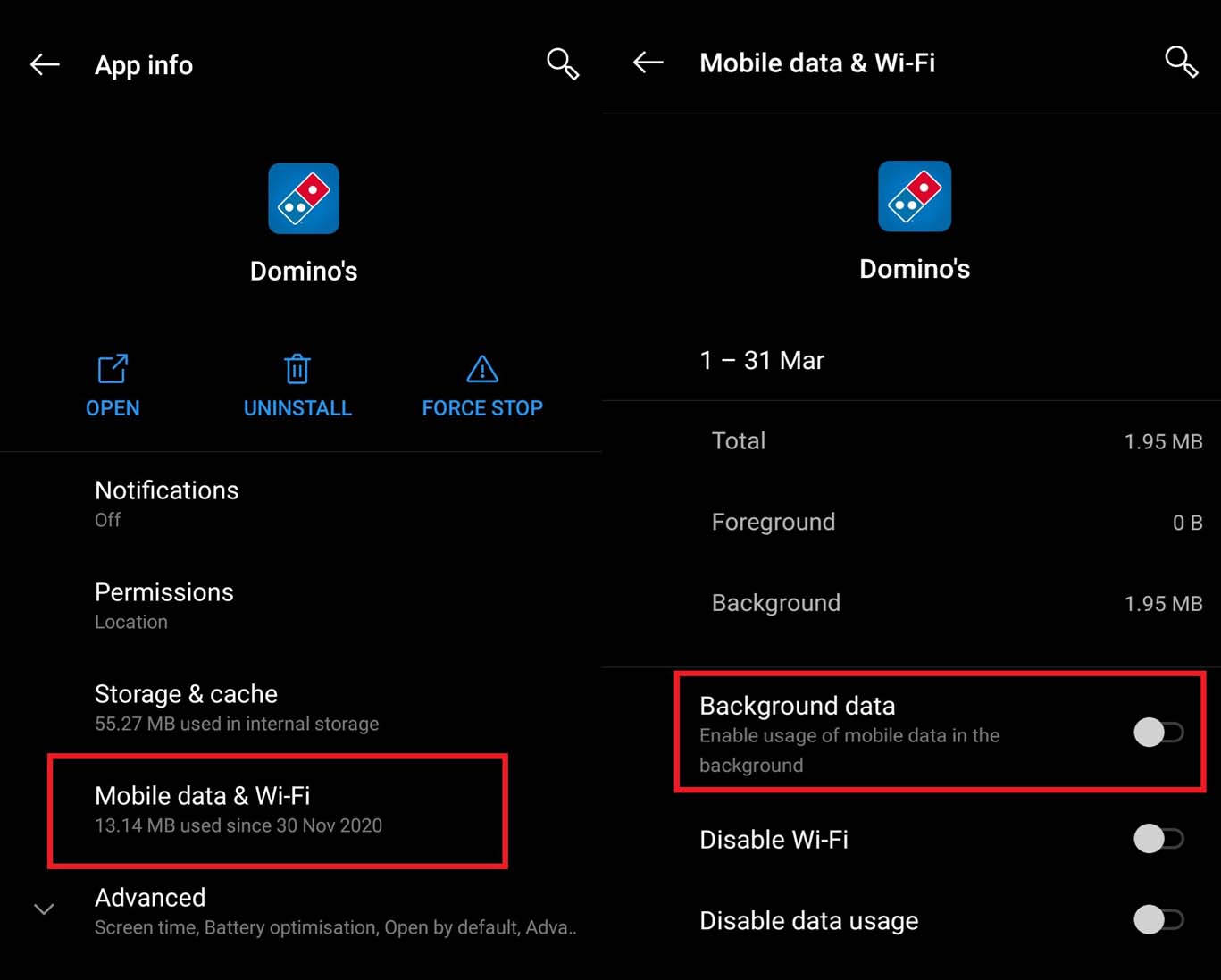Viewport: 1221px width, 980px height.
Task: Open the Domino's app via Open icon
Action: [x=112, y=369]
